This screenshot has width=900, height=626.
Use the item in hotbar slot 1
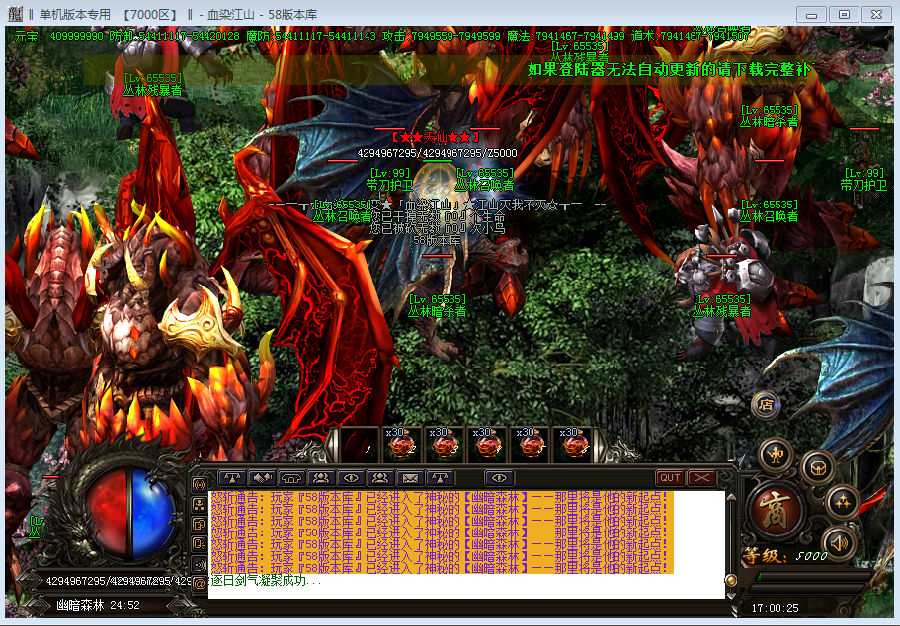[359, 445]
